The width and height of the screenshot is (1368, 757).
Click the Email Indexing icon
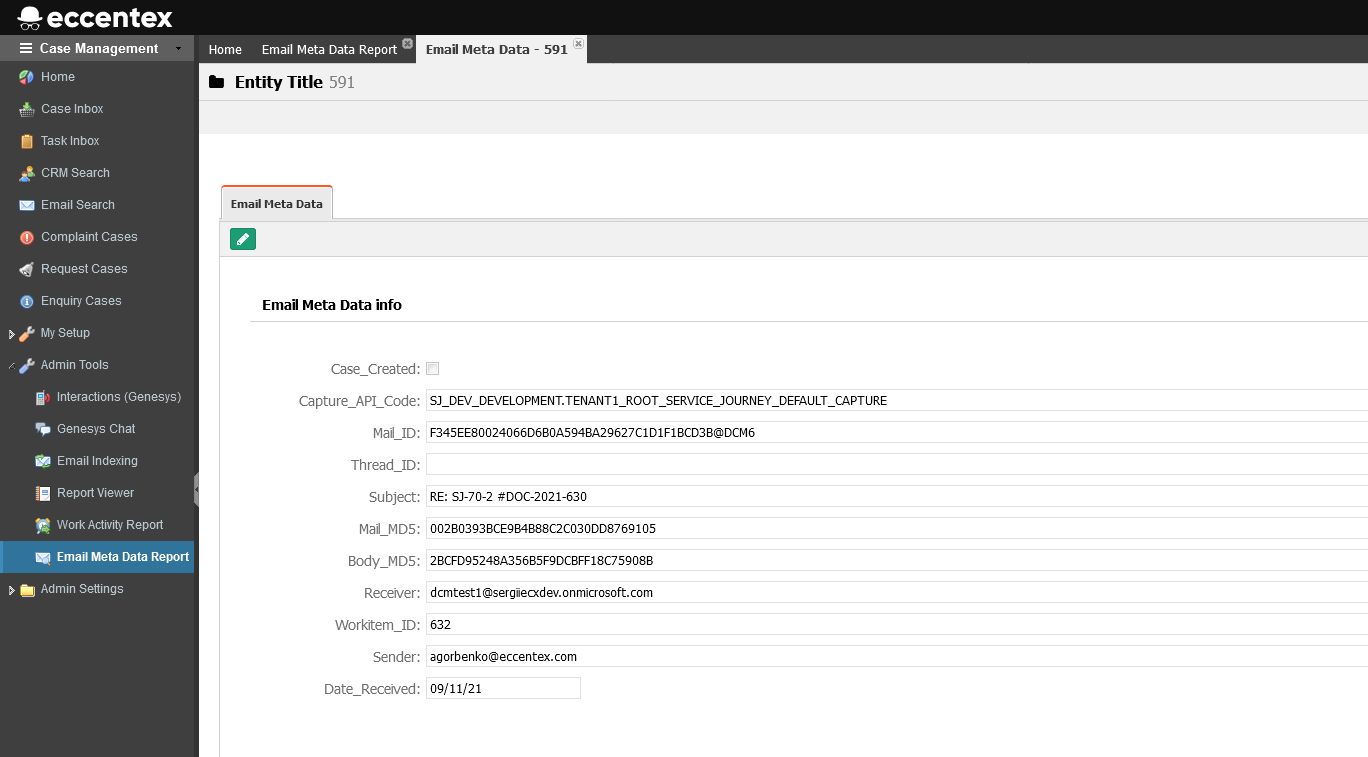(x=43, y=461)
